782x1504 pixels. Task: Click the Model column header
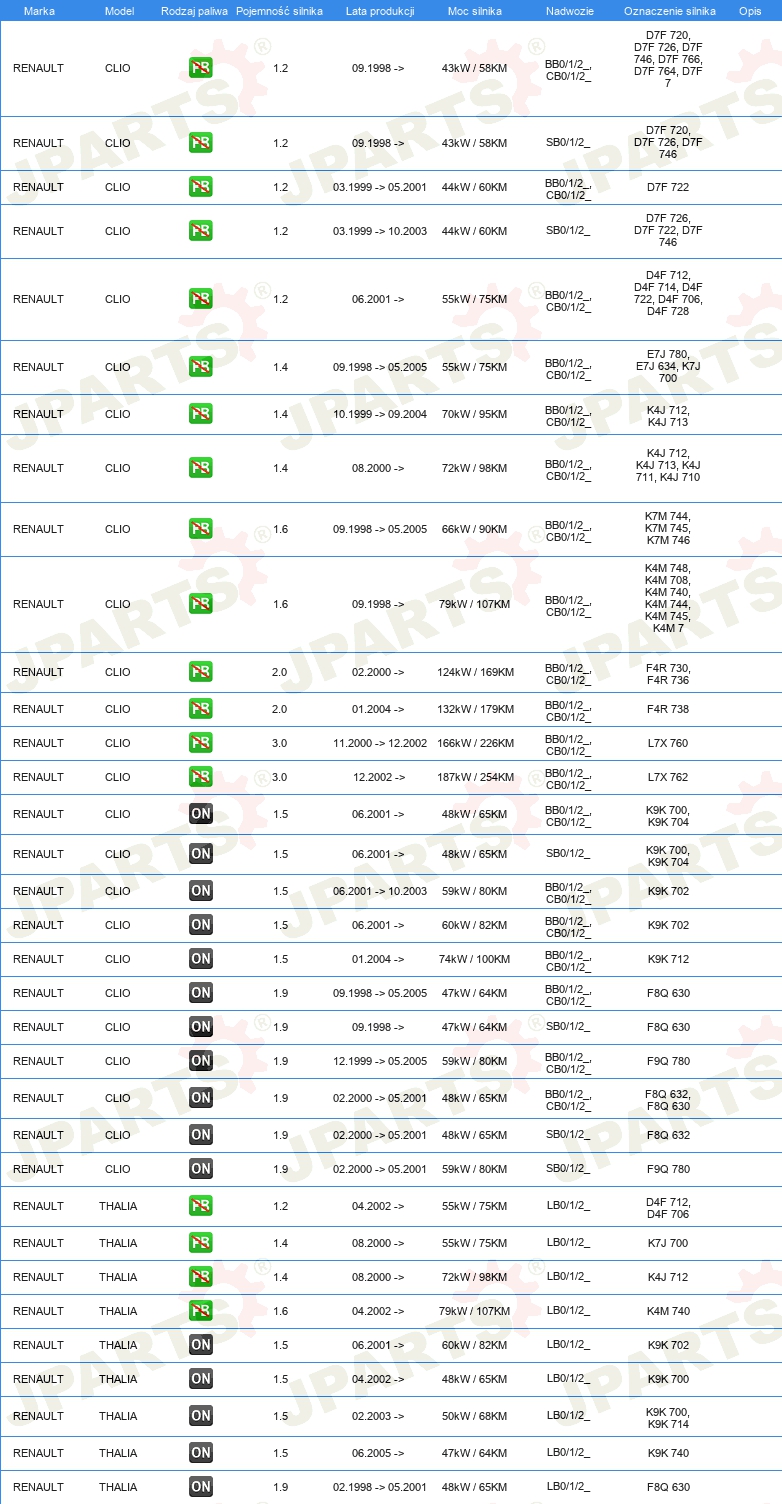coord(119,11)
